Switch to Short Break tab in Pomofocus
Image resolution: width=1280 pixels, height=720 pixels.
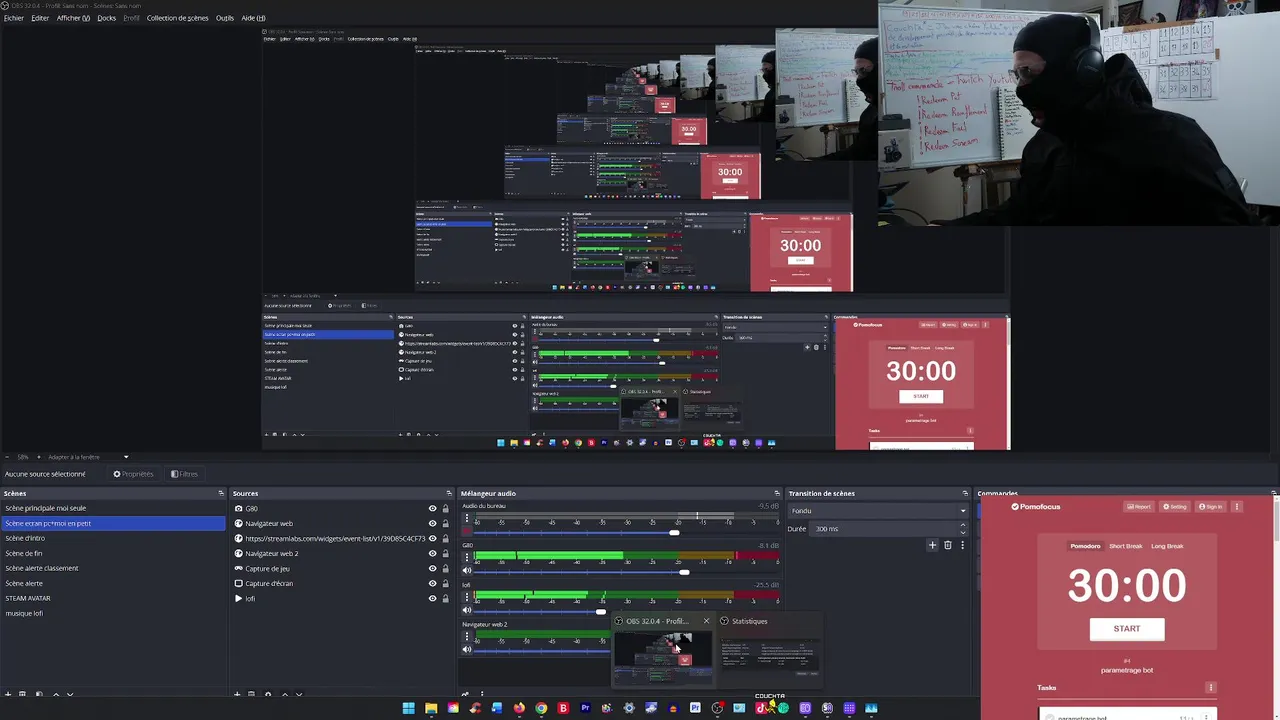(1125, 546)
